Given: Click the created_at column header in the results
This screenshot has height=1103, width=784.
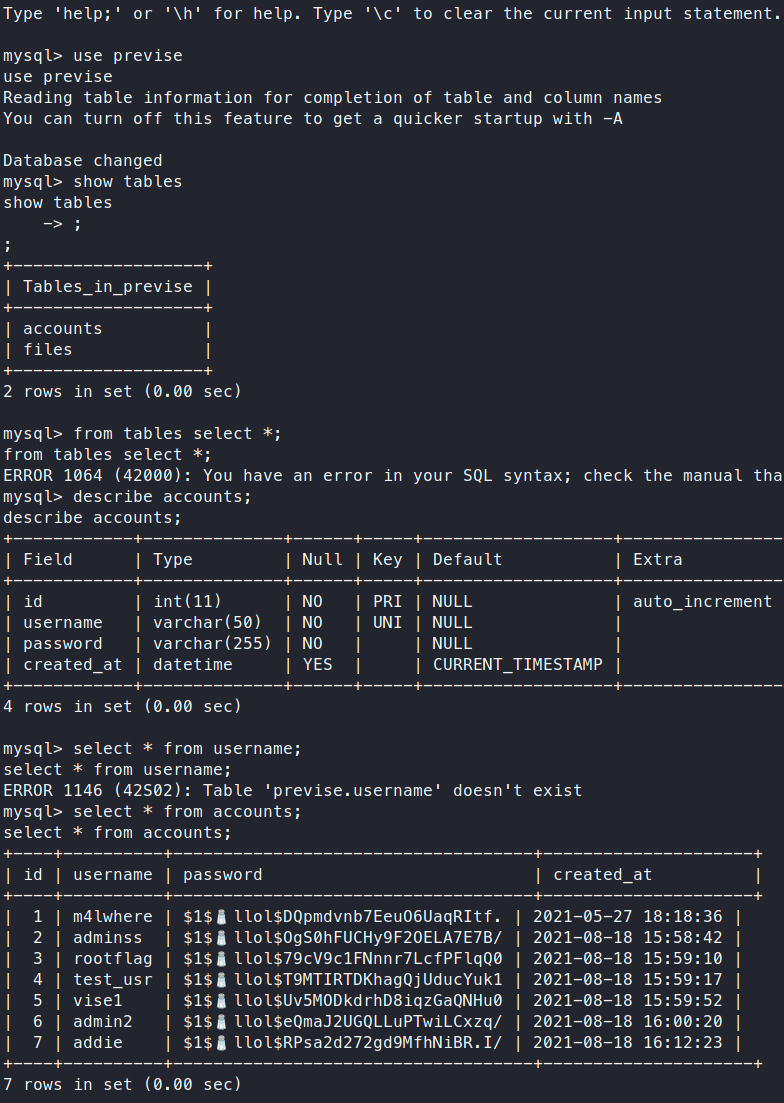Looking at the screenshot, I should tap(602, 874).
